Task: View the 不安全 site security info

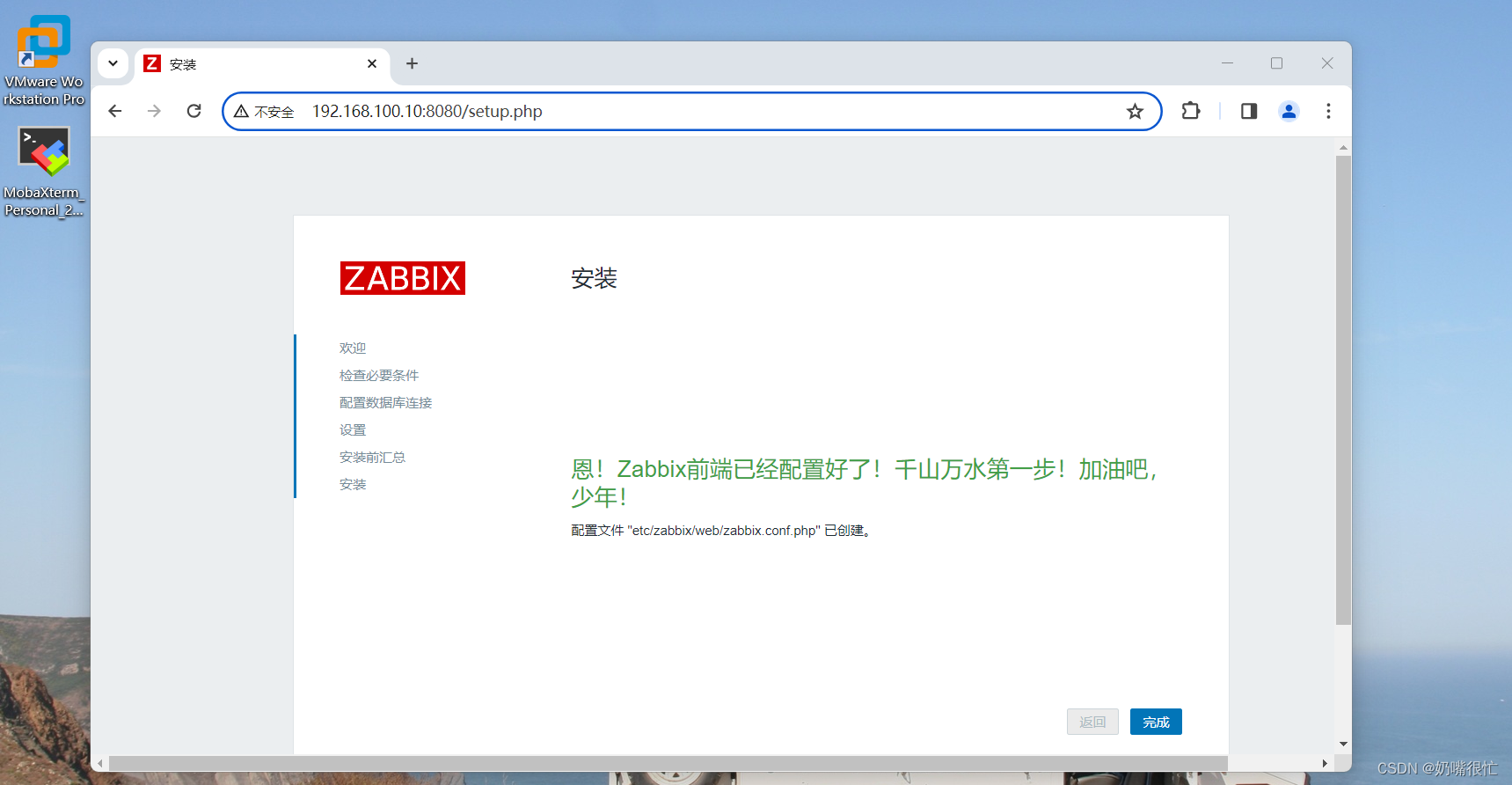Action: click(264, 112)
